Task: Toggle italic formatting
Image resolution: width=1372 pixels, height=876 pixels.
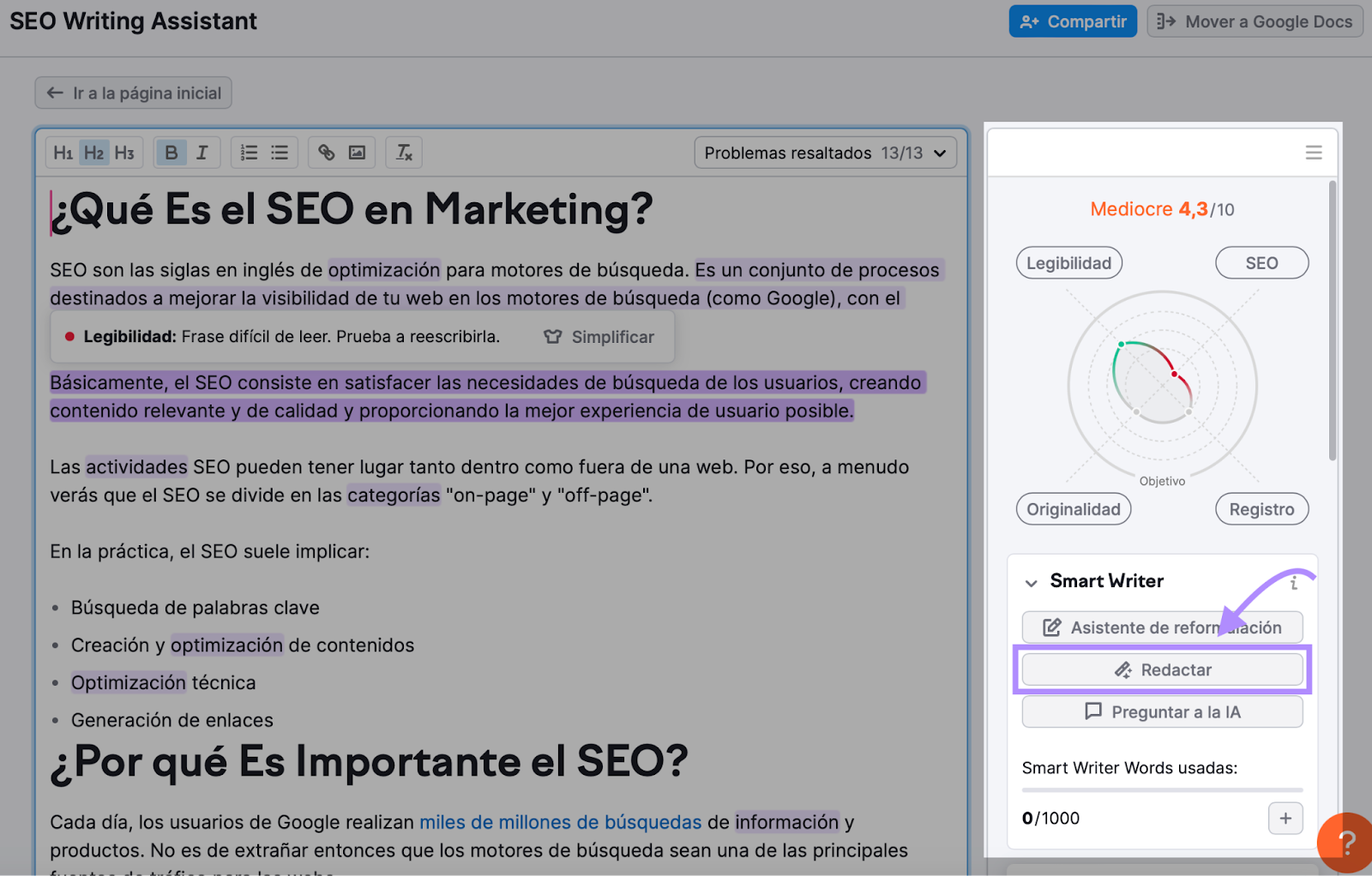Action: 202,152
